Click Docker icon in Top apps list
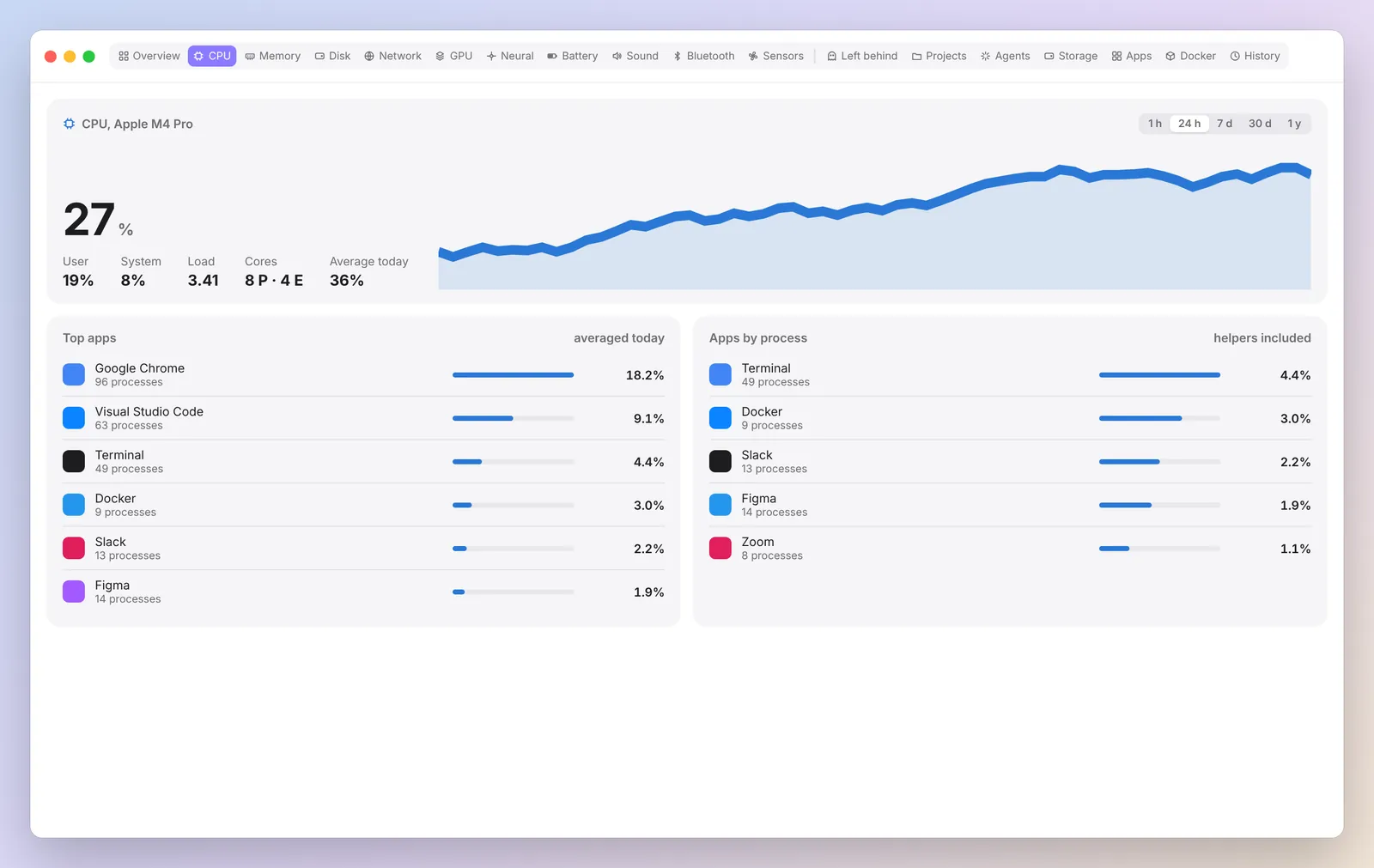Image resolution: width=1374 pixels, height=868 pixels. click(74, 505)
